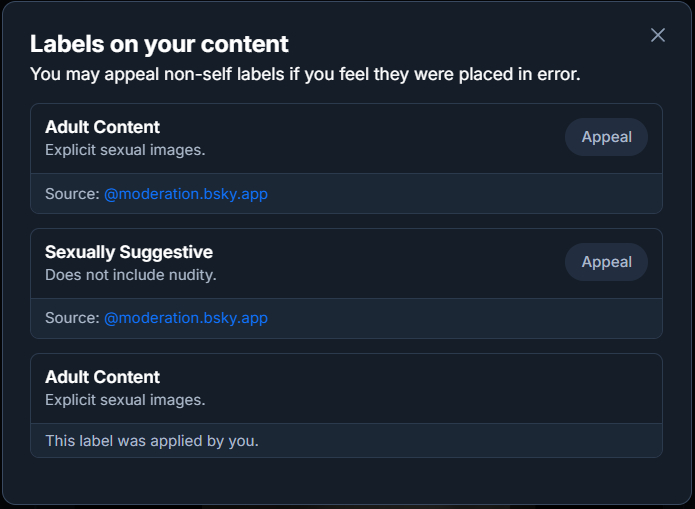This screenshot has width=695, height=509.
Task: Click the word "nudity" in the second card description
Action: 190,274
